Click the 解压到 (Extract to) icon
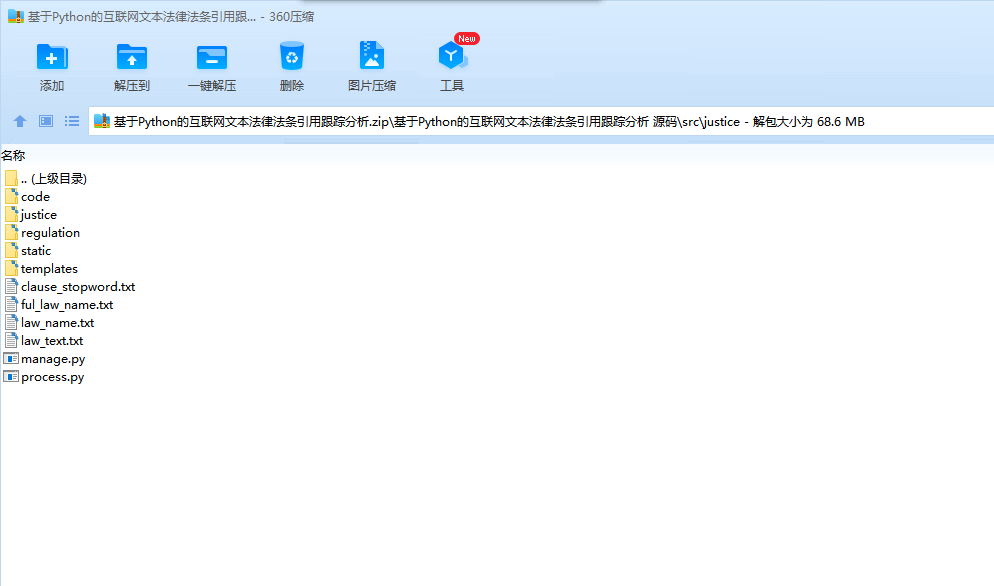 pos(132,57)
